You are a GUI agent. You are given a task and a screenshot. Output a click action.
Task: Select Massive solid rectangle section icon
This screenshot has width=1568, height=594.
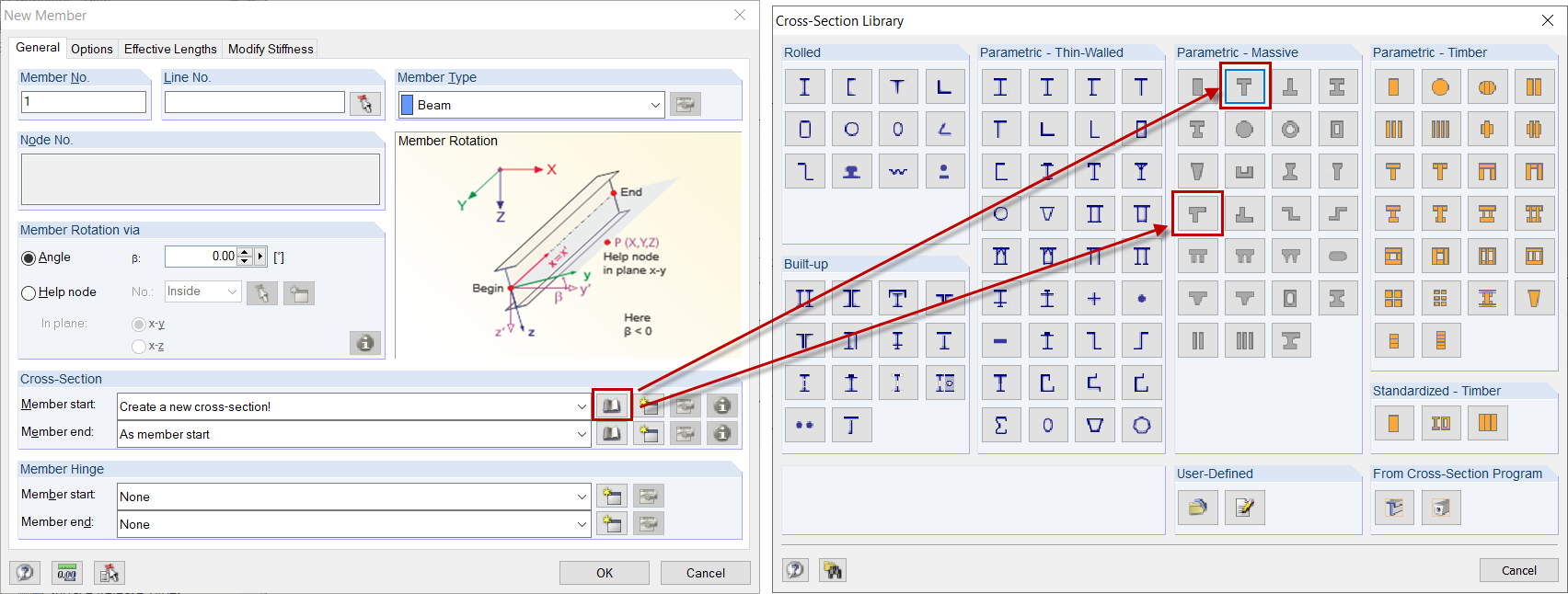pyautogui.click(x=1197, y=87)
